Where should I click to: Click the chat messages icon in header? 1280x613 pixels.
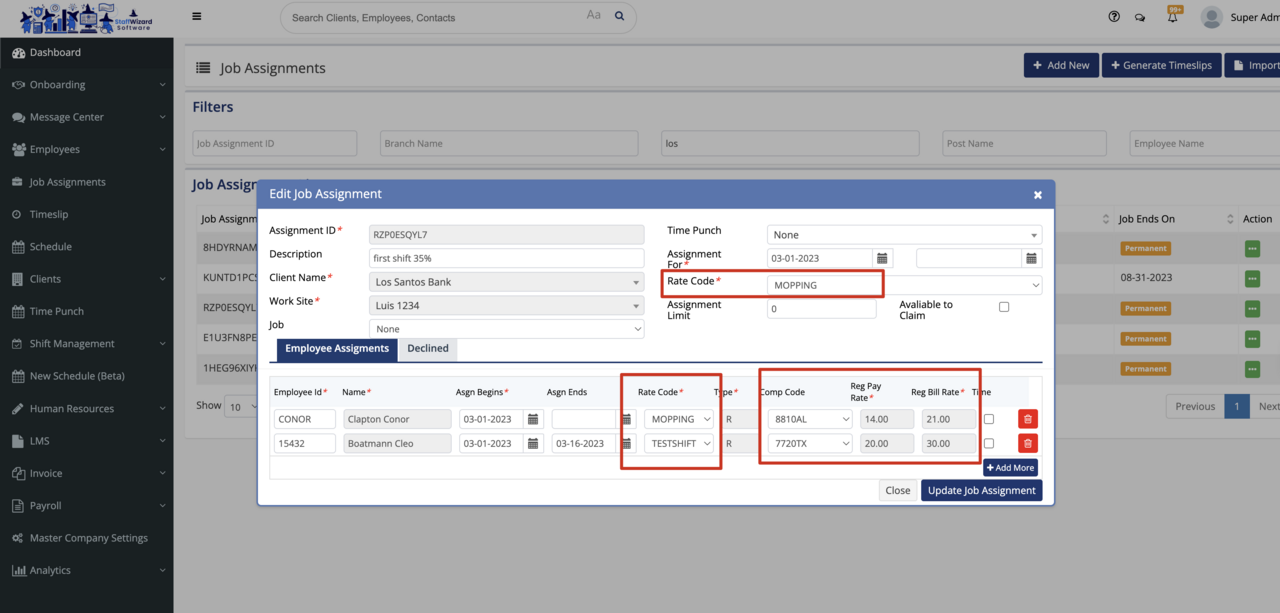1140,17
